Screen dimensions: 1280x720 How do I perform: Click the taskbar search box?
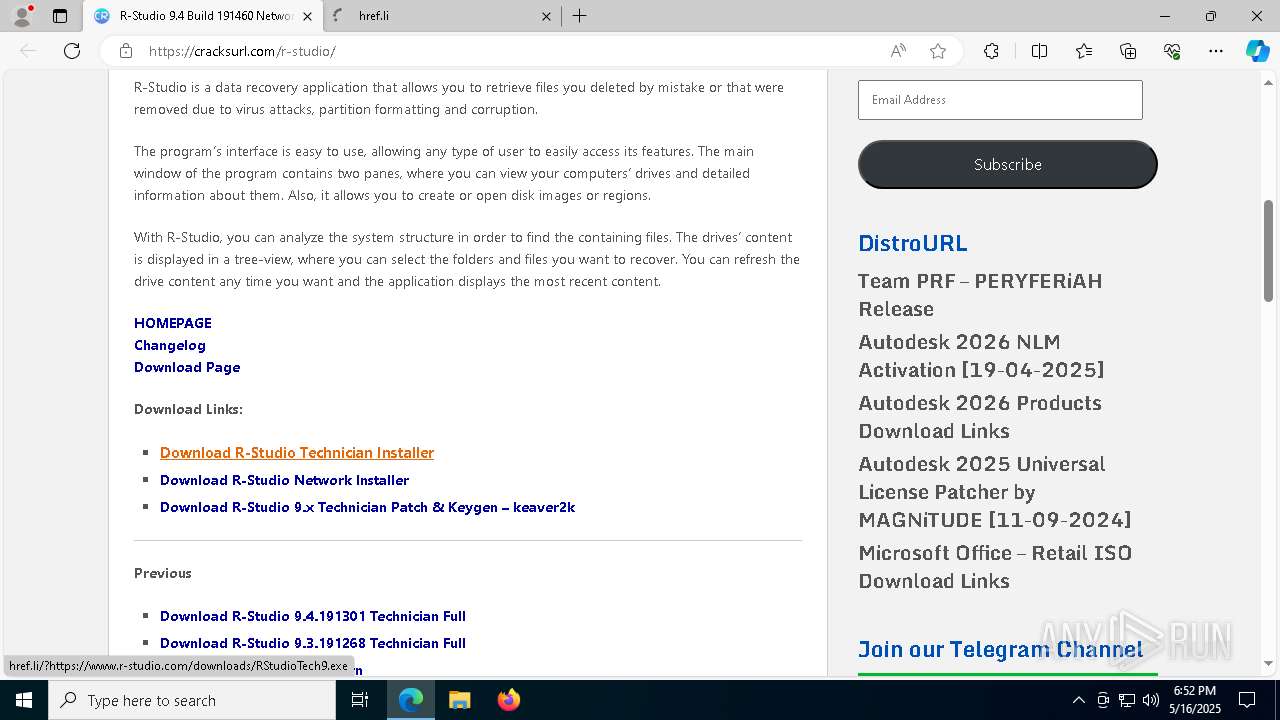coord(192,700)
